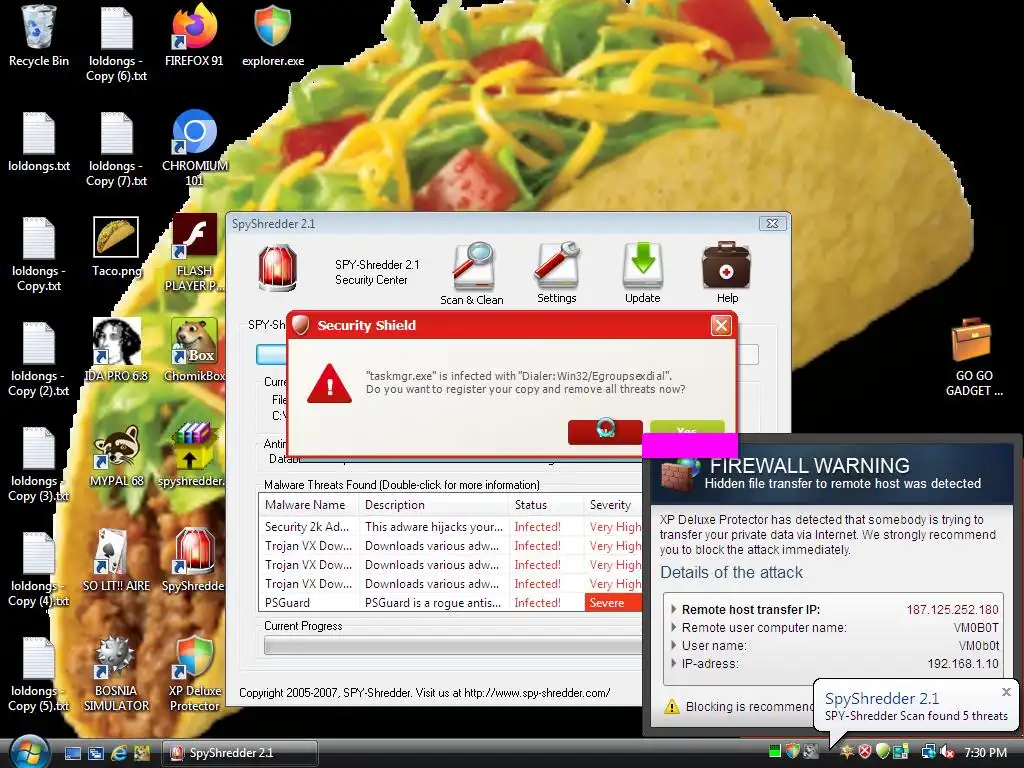Open the Scan & Clean tool in SpyShredder

472,274
